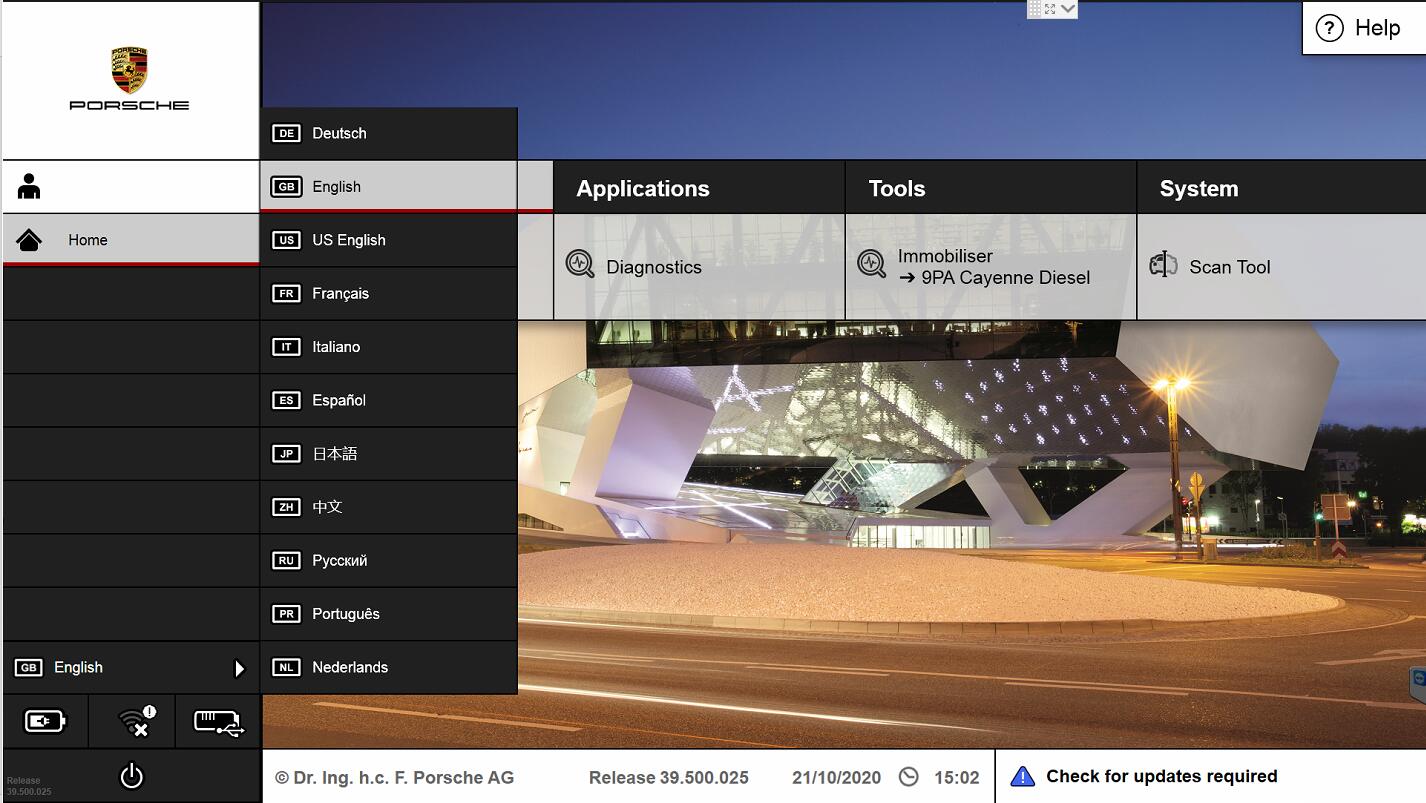This screenshot has height=803, width=1426.
Task: Open Immobiliser 9PA Cayenne Diesel tool
Action: [991, 267]
